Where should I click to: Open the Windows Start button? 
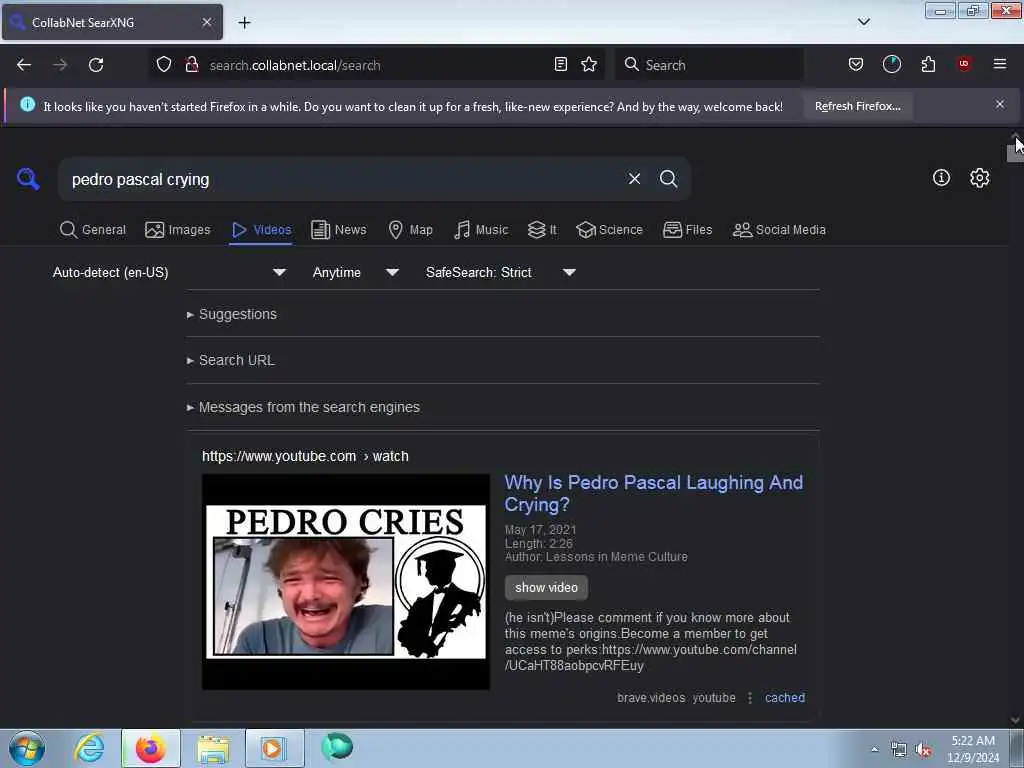tap(27, 748)
